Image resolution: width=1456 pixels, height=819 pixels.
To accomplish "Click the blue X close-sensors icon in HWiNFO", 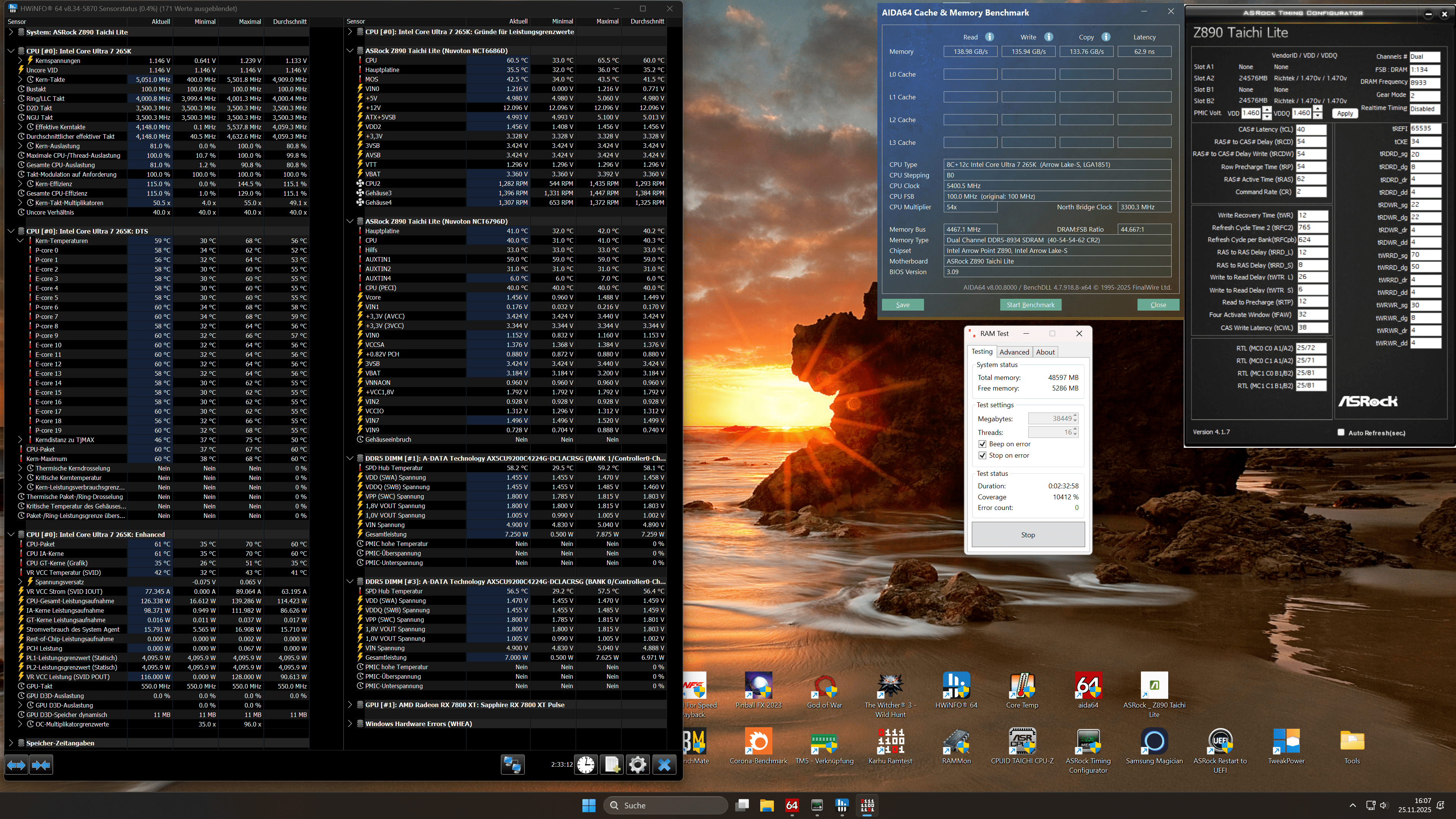I will tap(664, 765).
